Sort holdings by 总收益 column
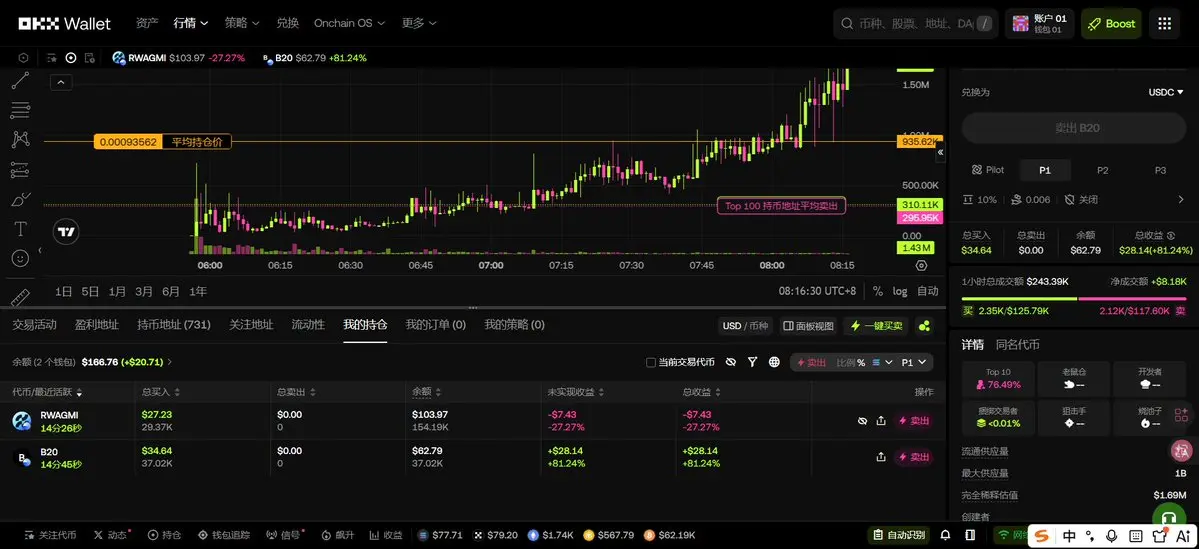This screenshot has height=549, width=1199. (700, 391)
